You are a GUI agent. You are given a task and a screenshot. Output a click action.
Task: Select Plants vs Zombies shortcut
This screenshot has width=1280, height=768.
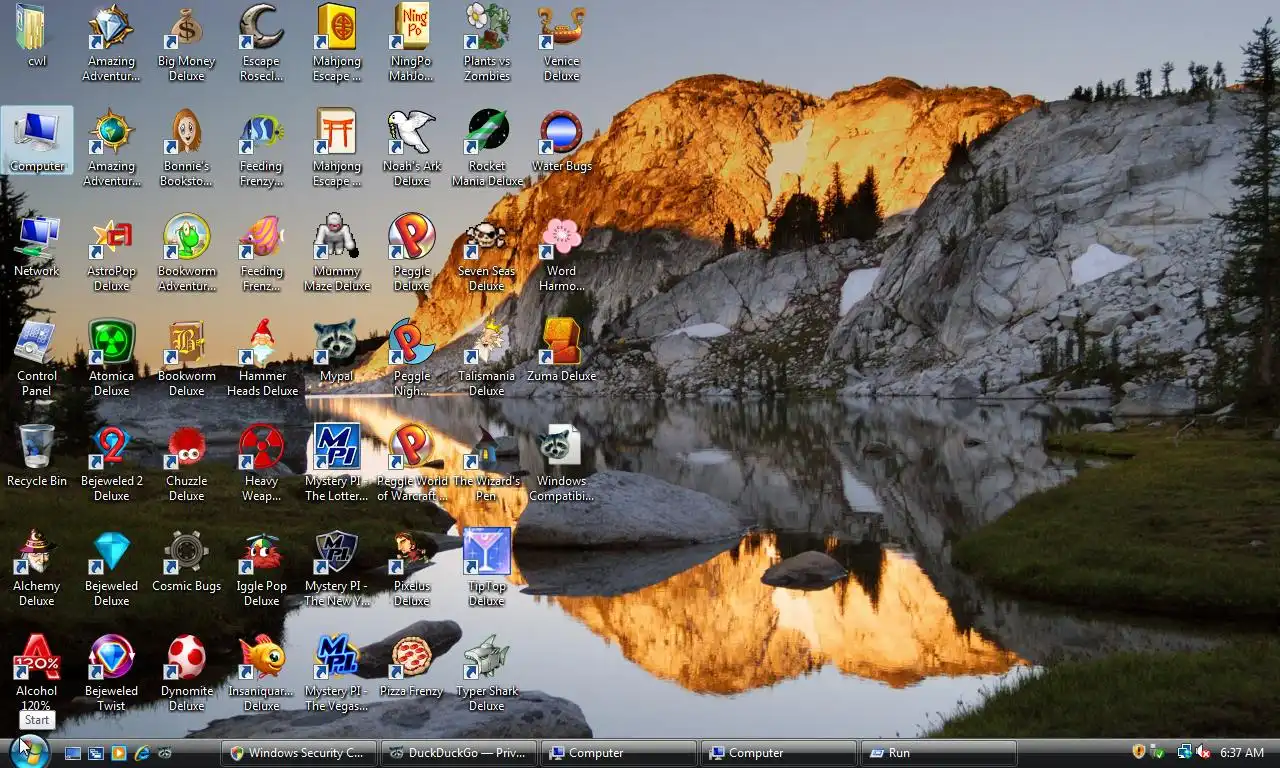[487, 43]
